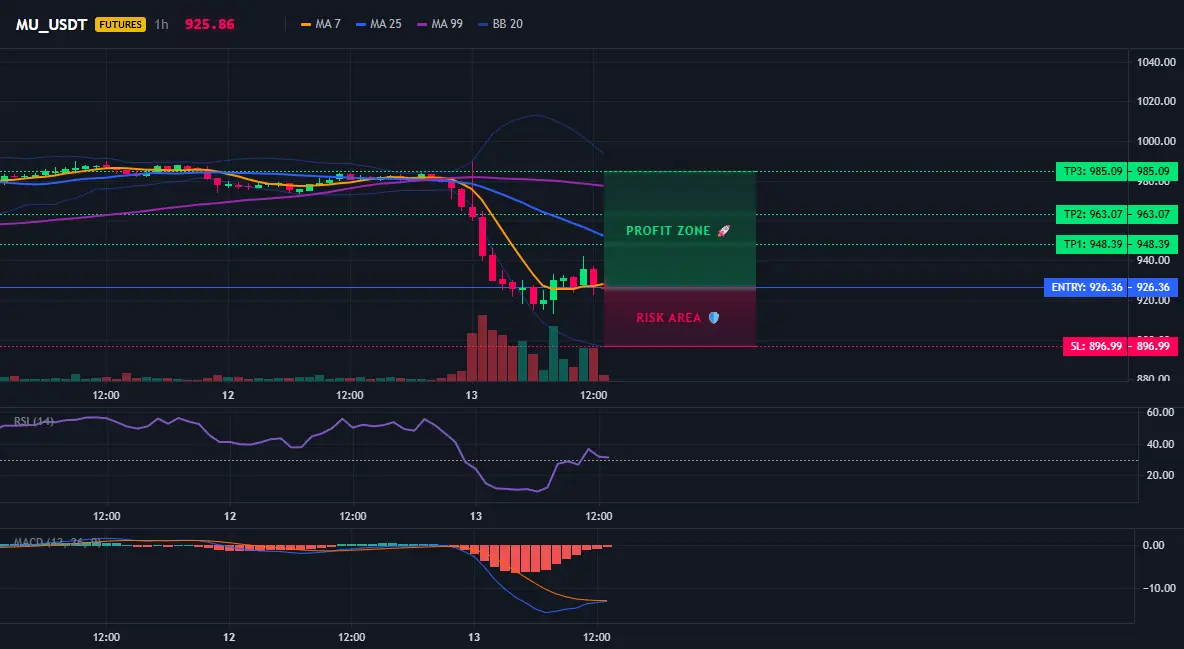Click the 20.00 RSI axis value
Image resolution: width=1184 pixels, height=649 pixels.
click(1161, 475)
